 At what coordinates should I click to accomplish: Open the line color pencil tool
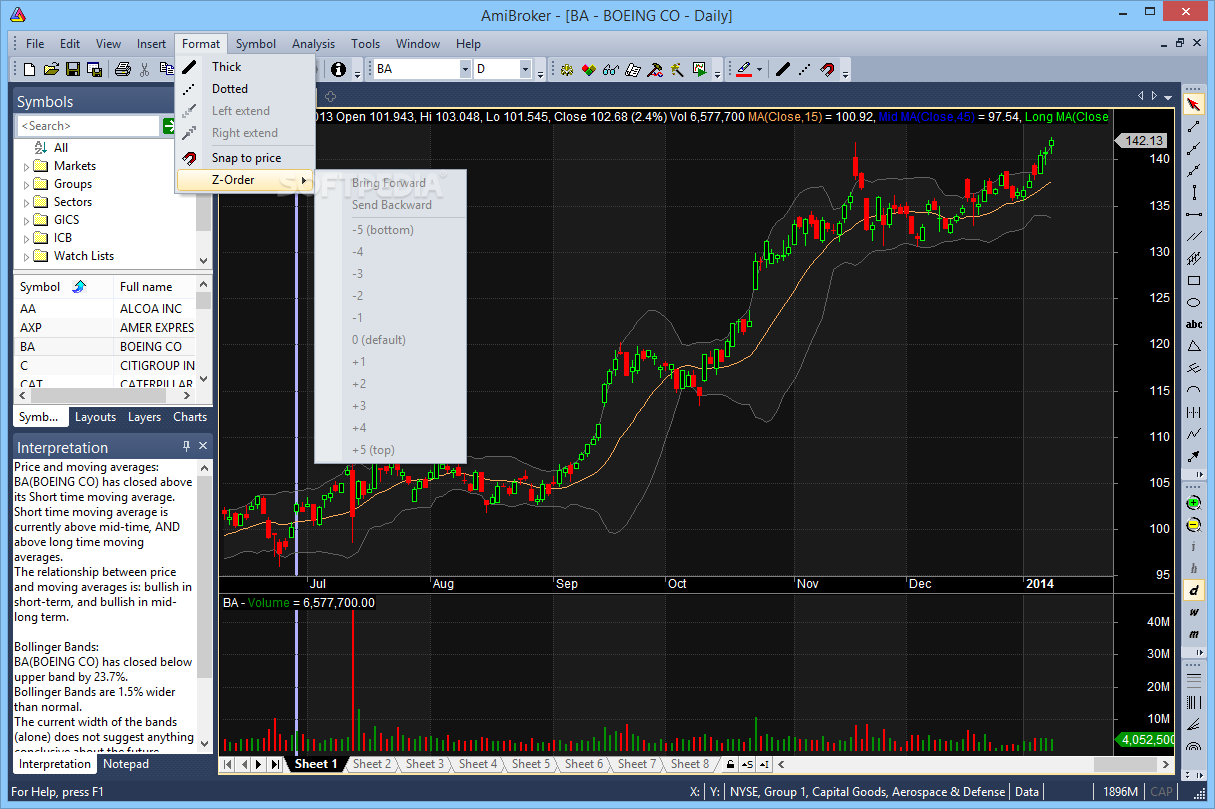click(x=744, y=69)
